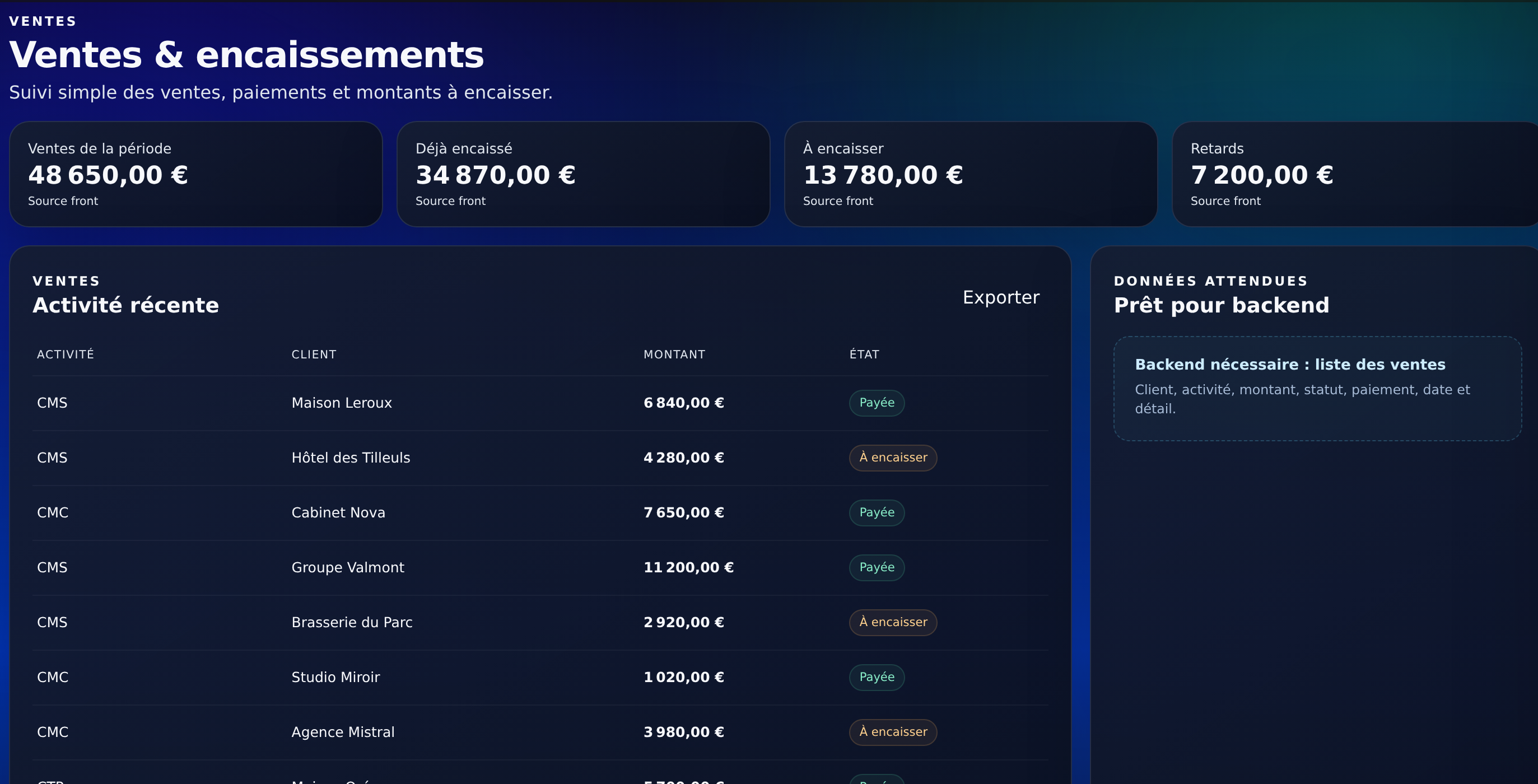Click amount 4 280,00 €
Screen dimensions: 1538x784
tap(684, 458)
